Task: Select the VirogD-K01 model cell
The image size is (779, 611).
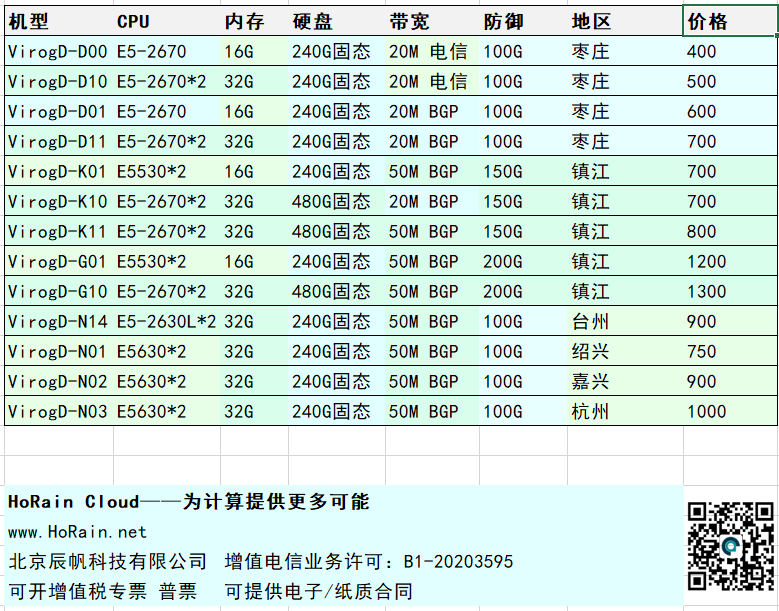Action: point(59,171)
